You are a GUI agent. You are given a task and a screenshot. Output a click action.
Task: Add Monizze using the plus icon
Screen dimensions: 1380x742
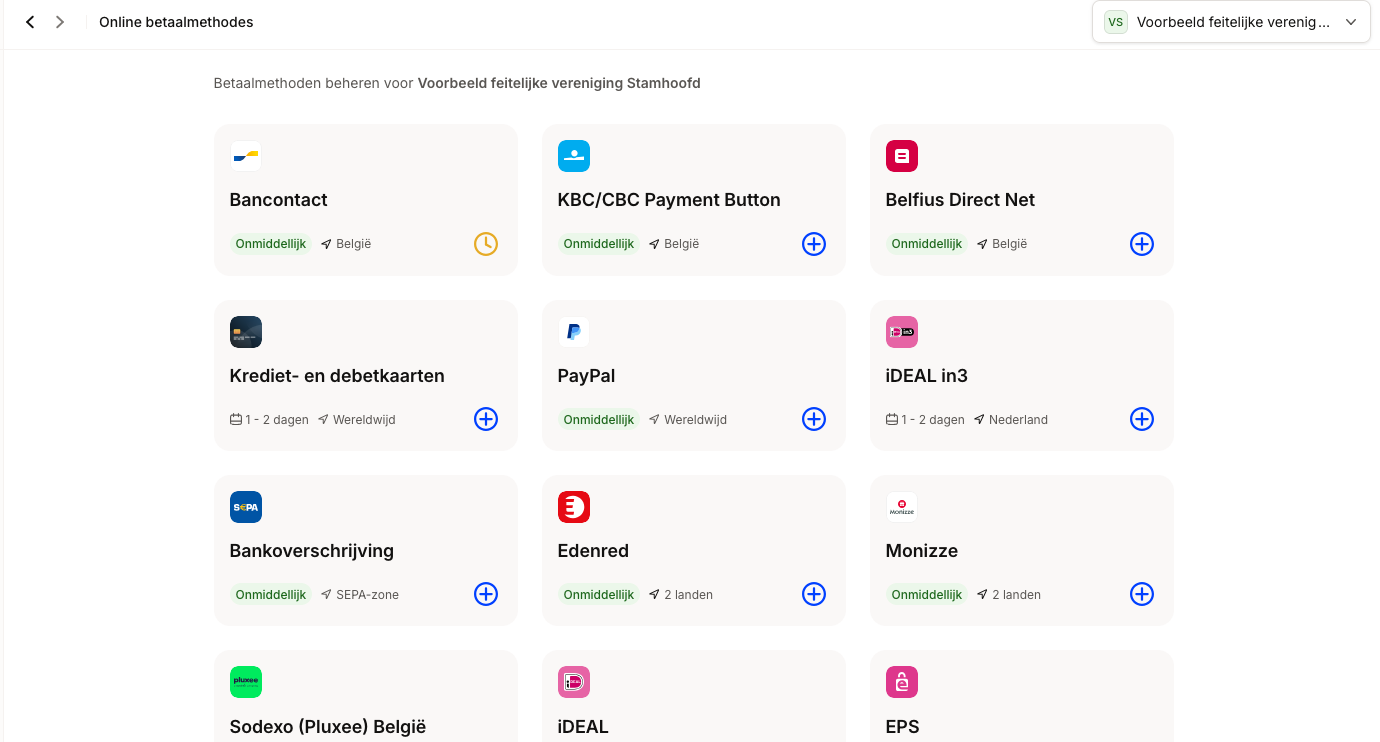pos(1142,594)
